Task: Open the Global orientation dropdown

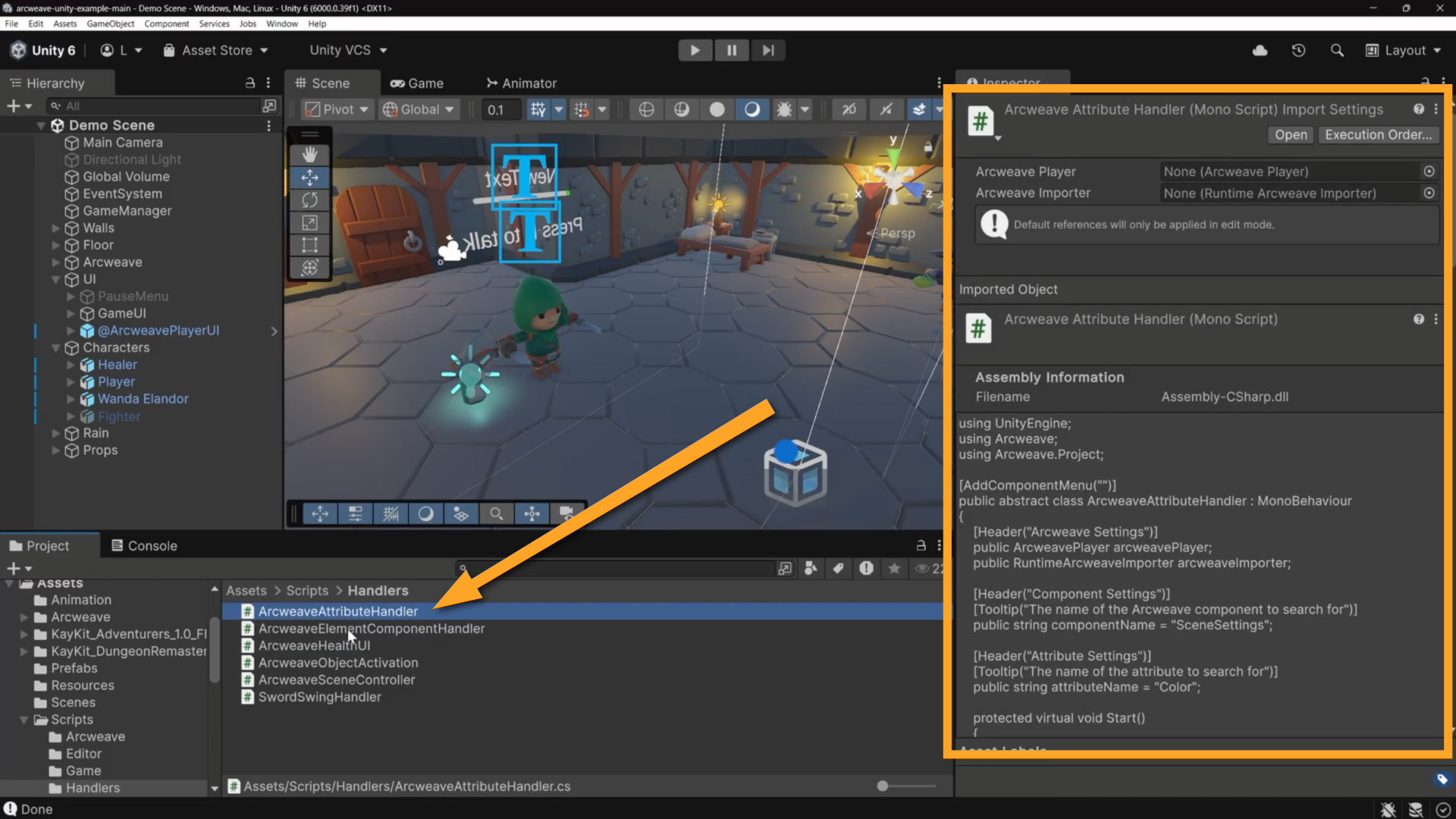Action: pos(418,109)
